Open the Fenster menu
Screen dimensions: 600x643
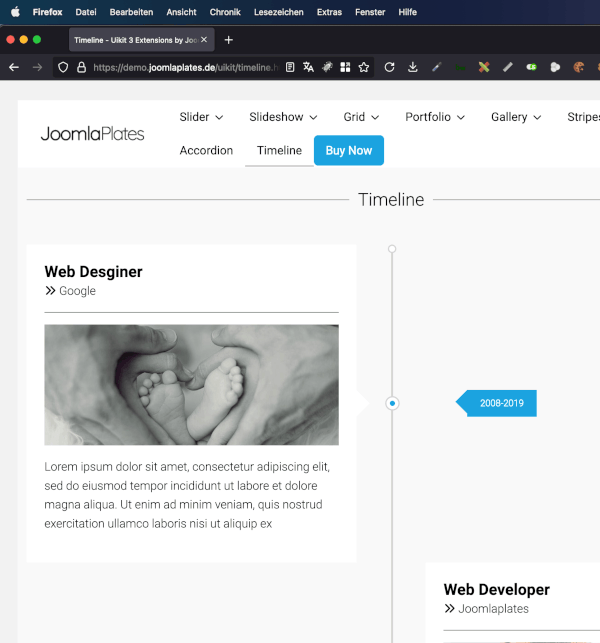pos(370,12)
